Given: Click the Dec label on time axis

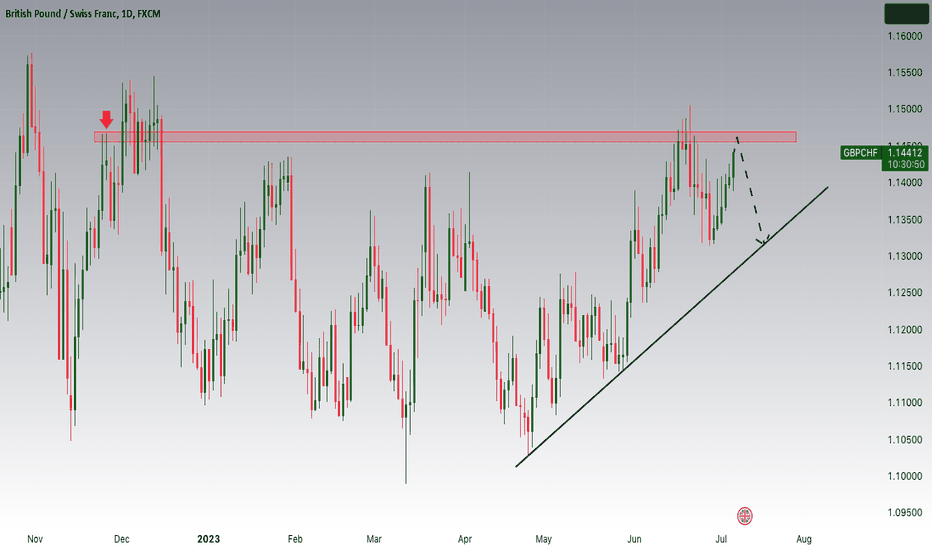Looking at the screenshot, I should 121,539.
